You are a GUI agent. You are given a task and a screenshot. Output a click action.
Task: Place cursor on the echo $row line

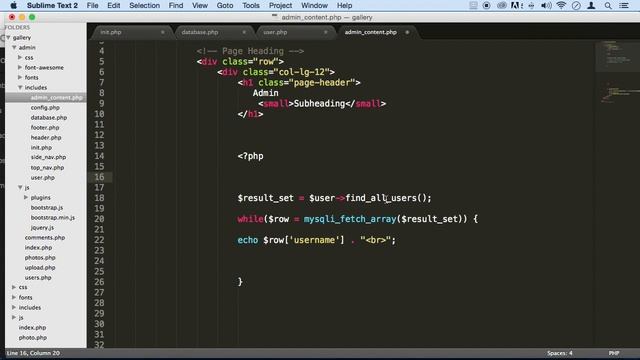[x=316, y=240]
